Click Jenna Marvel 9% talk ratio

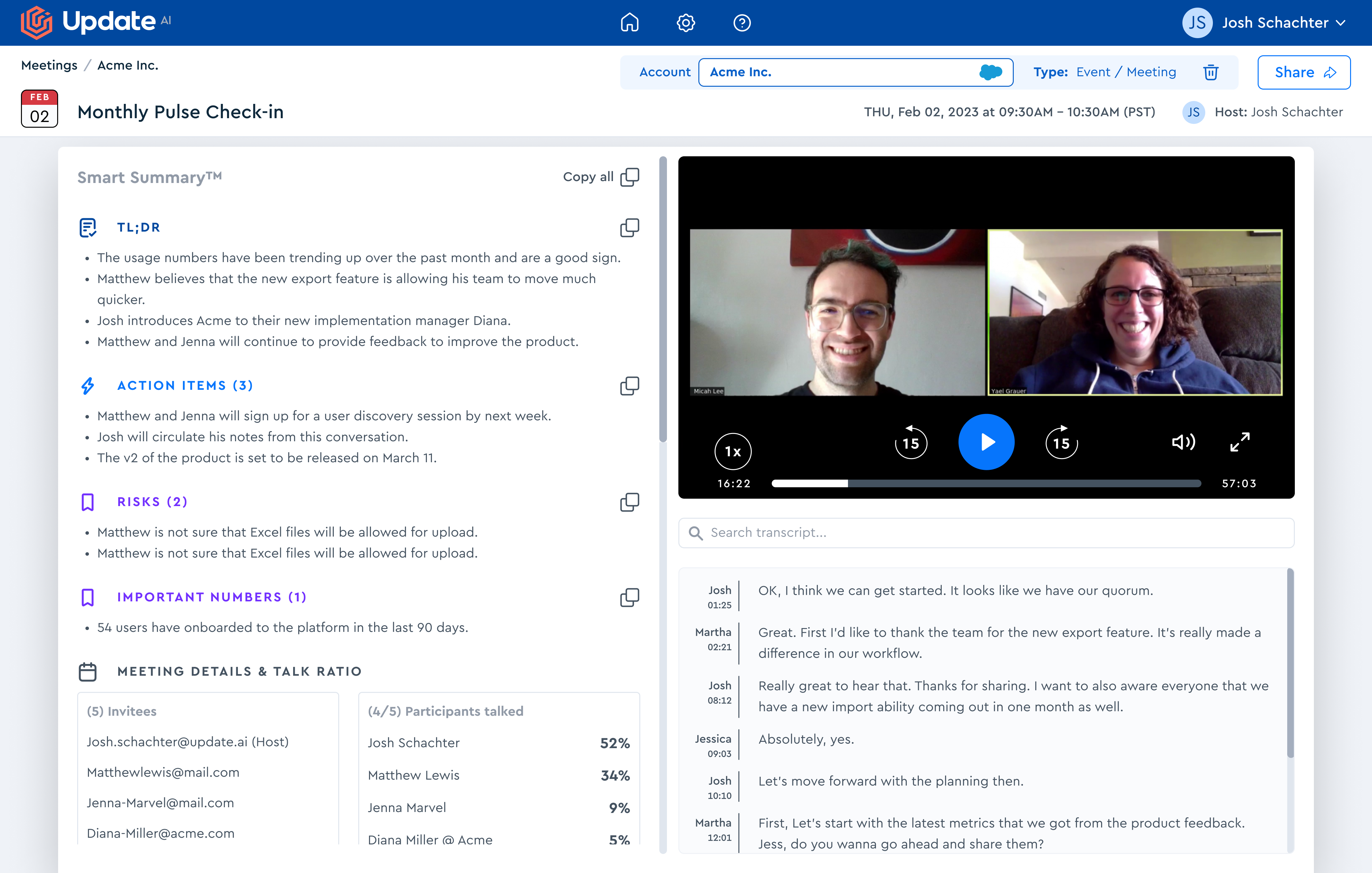pyautogui.click(x=499, y=808)
